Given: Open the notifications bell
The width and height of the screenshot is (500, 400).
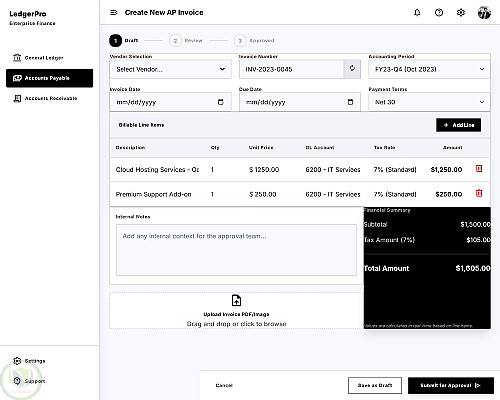Looking at the screenshot, I should [417, 13].
